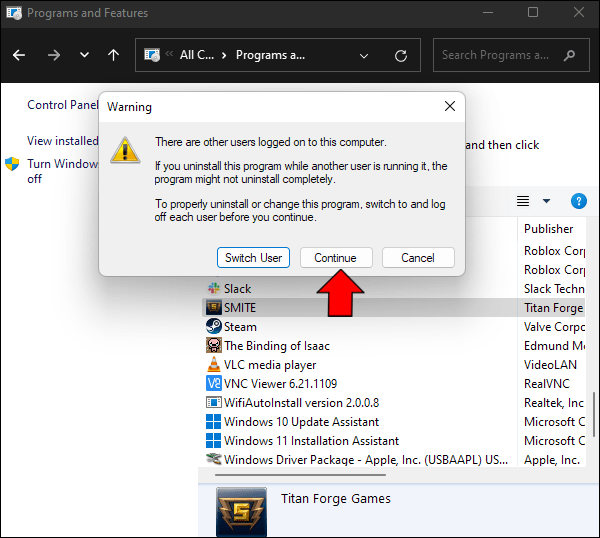The image size is (600, 538).
Task: Close the Warning dialog with X
Action: click(x=450, y=106)
